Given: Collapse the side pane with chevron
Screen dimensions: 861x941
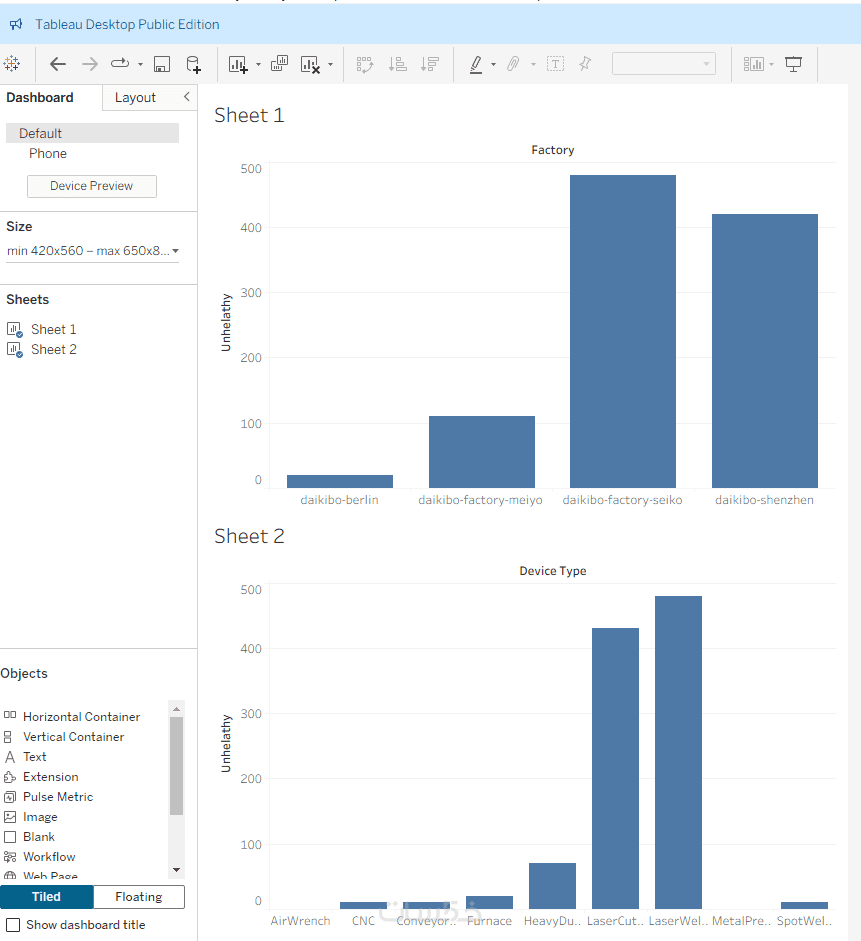Looking at the screenshot, I should click(x=187, y=97).
